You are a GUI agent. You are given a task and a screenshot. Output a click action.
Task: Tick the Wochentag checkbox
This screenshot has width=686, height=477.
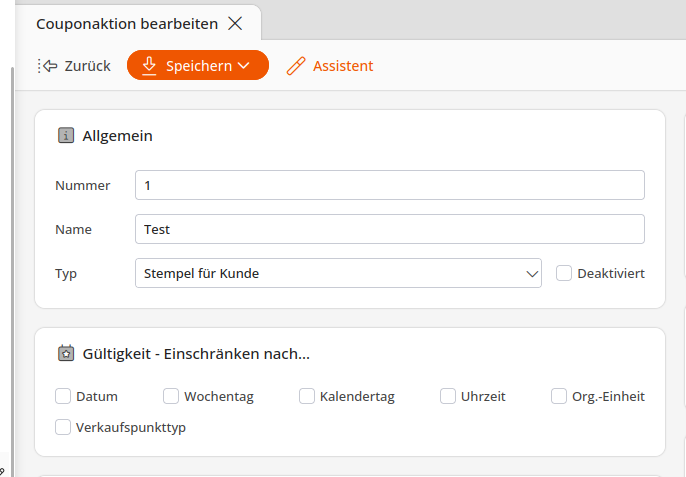pos(171,396)
